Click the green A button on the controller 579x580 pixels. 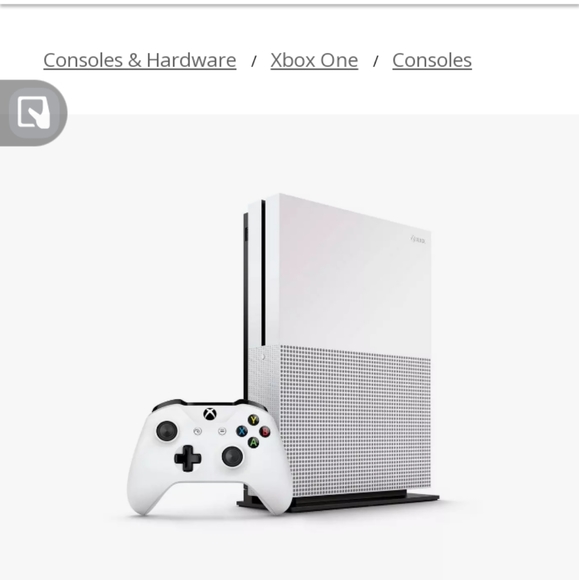[x=253, y=442]
